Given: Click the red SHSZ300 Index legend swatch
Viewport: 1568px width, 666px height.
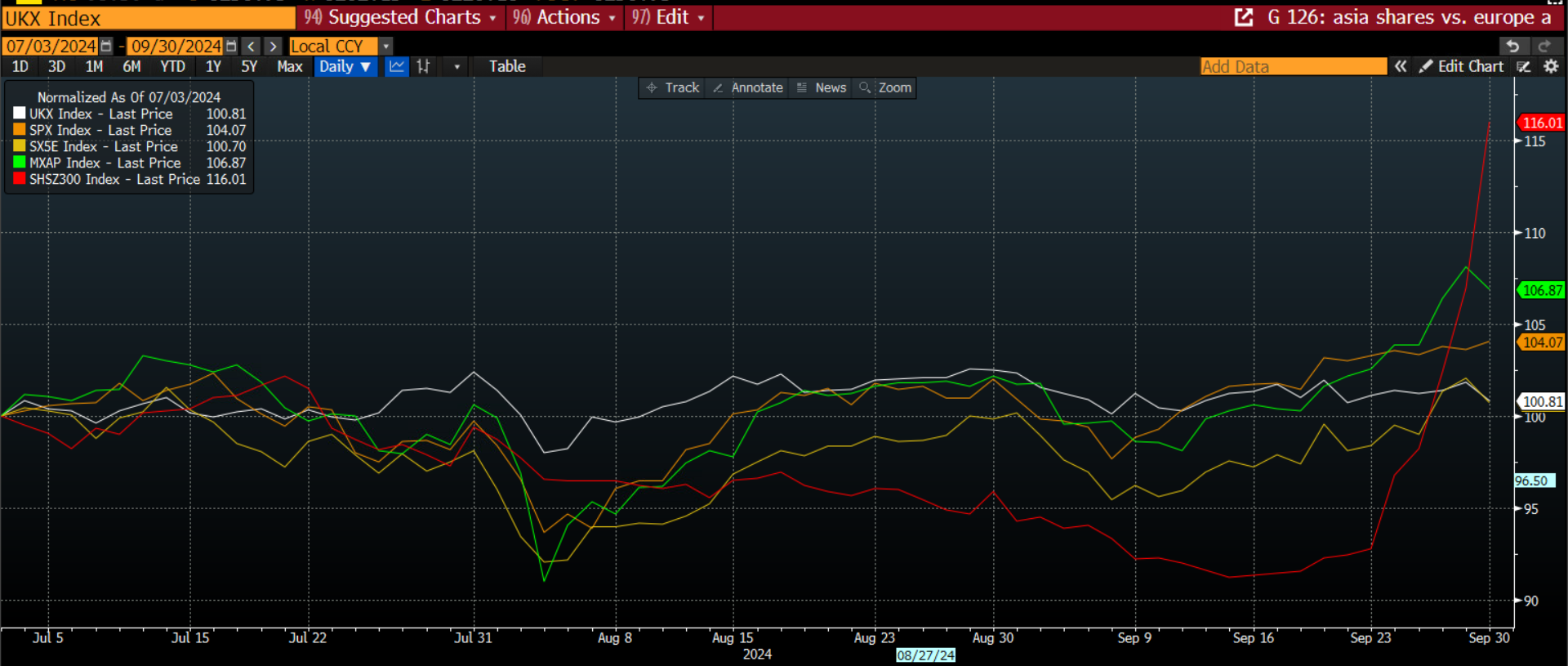Looking at the screenshot, I should click(x=20, y=179).
